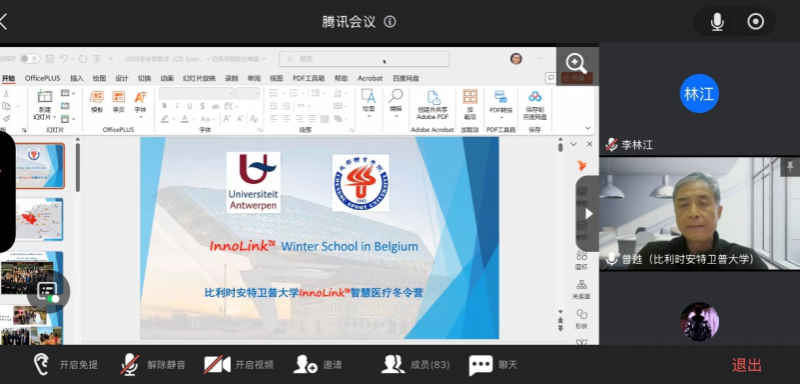The width and height of the screenshot is (800, 384).
Task: Toggle Underline formatting
Action: [x=190, y=106]
